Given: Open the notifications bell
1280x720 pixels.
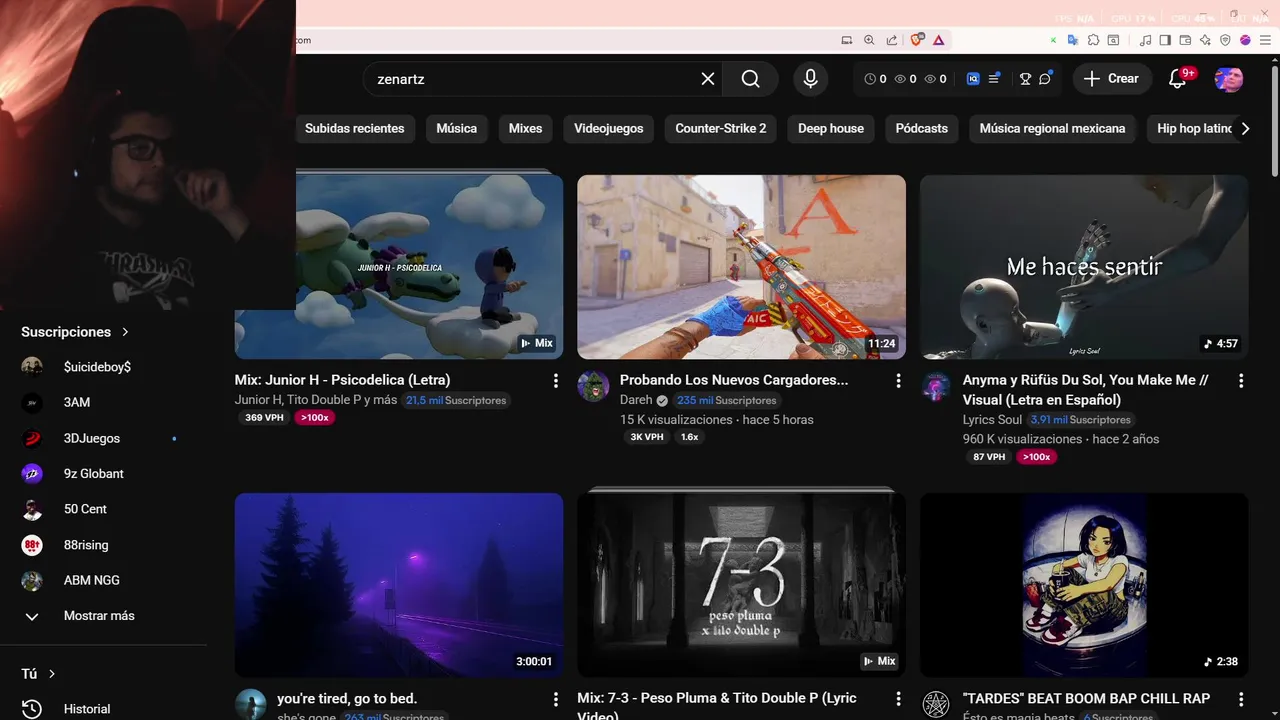Looking at the screenshot, I should (1177, 79).
